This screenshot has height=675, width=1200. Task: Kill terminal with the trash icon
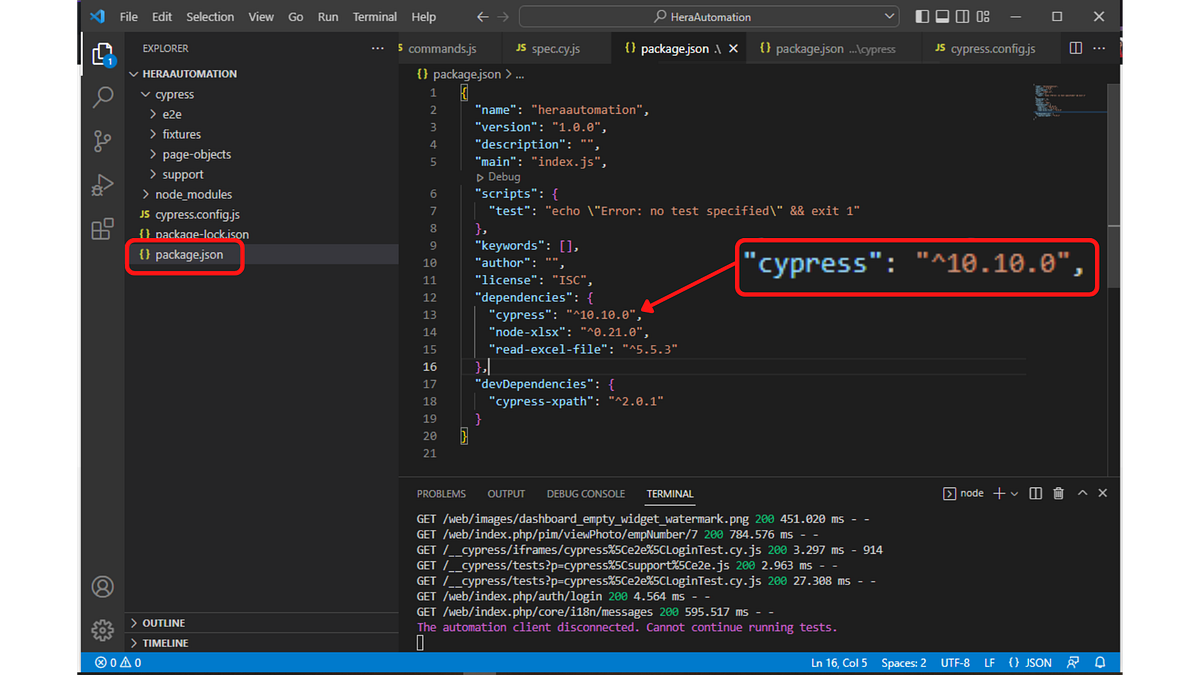1058,493
